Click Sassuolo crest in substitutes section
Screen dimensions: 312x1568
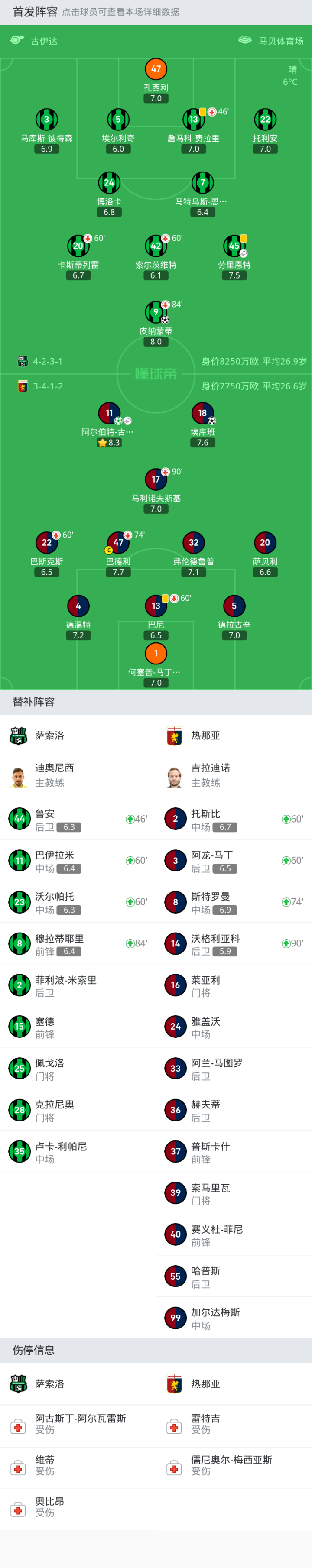(x=19, y=735)
